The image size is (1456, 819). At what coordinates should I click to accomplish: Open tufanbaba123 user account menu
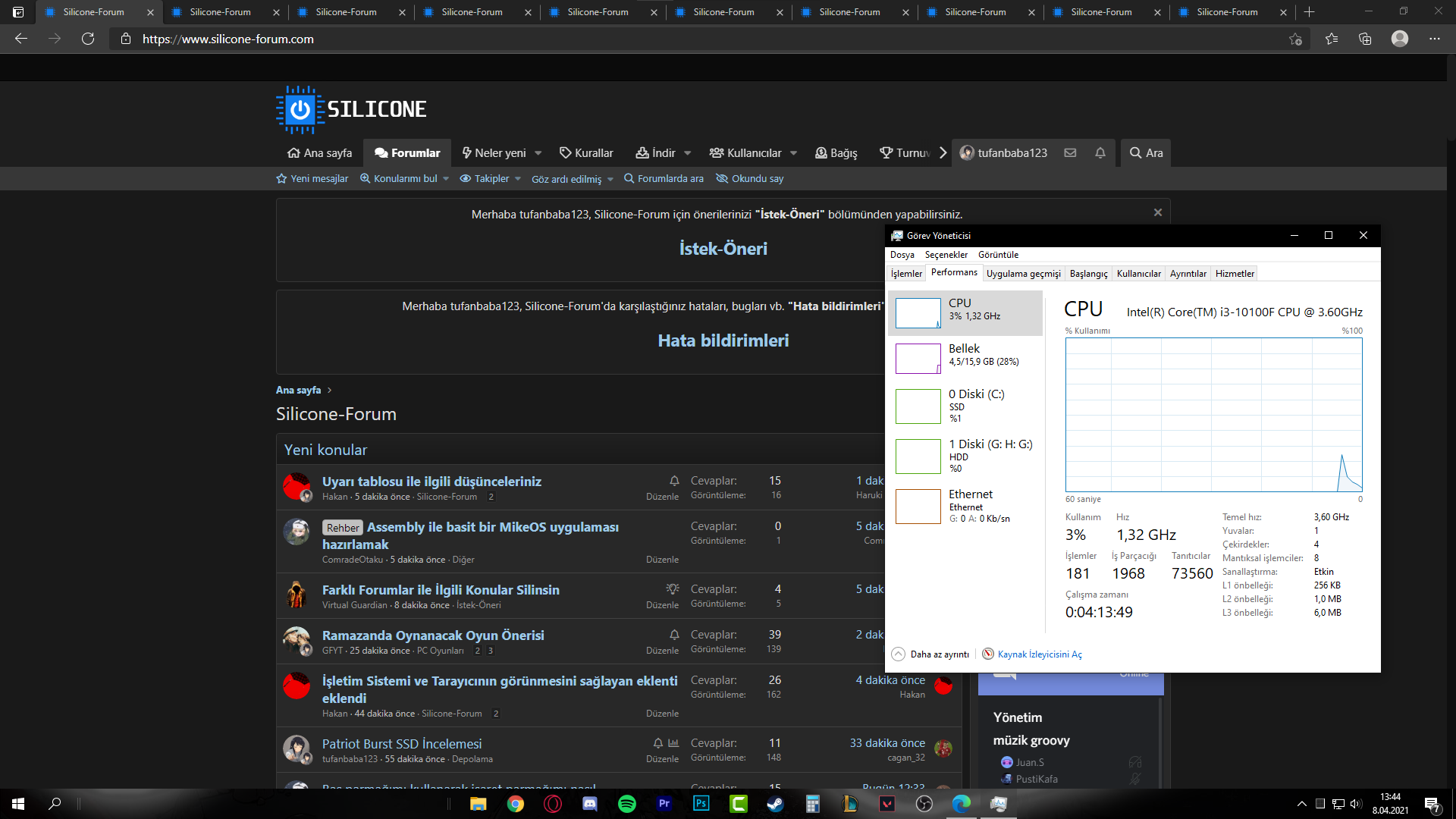pyautogui.click(x=1003, y=152)
